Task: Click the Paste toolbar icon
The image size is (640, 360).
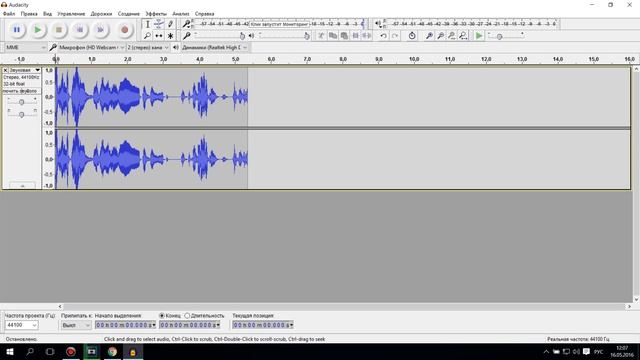Action: pyautogui.click(x=344, y=36)
